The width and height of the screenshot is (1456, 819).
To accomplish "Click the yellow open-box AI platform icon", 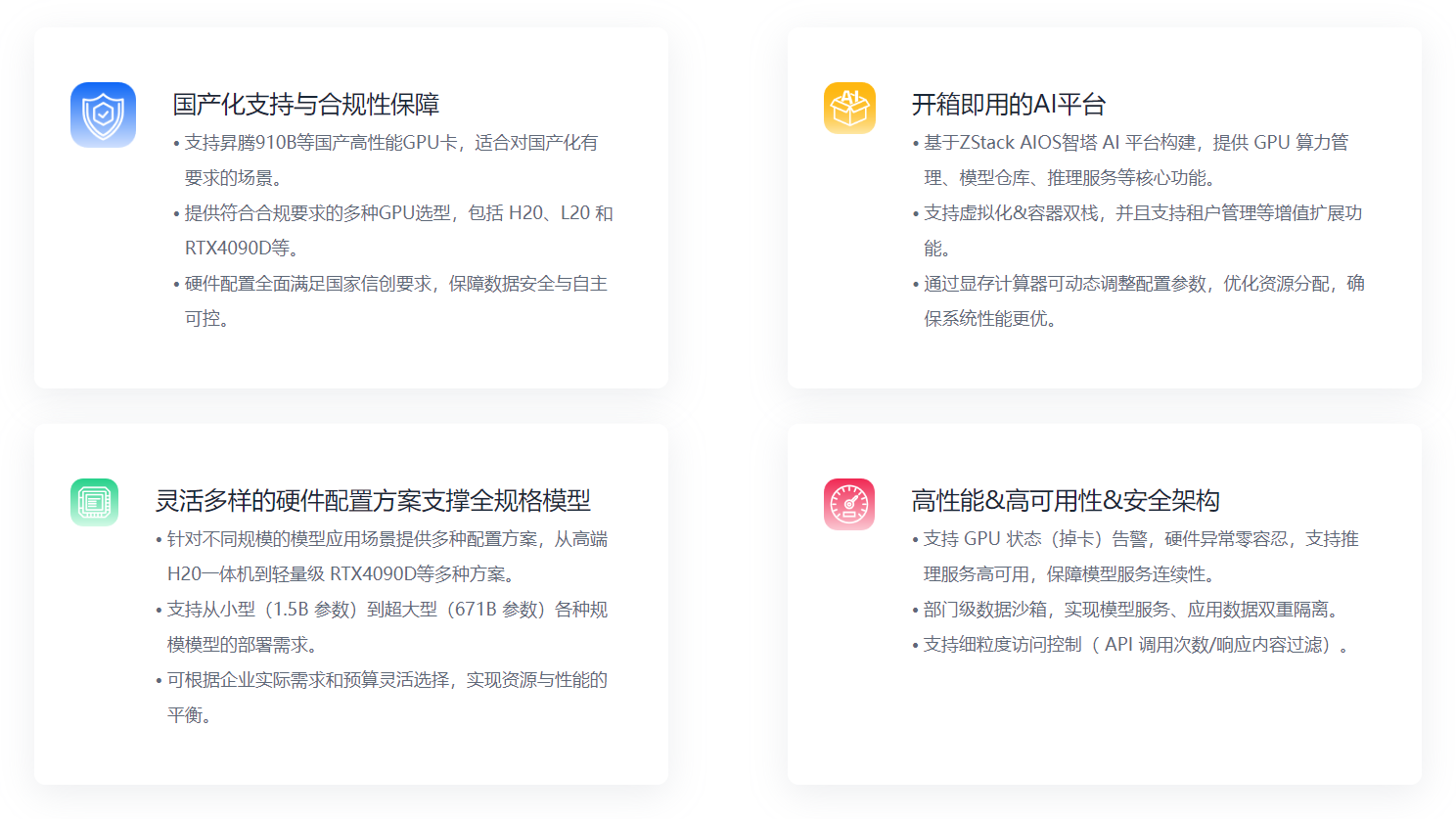I will click(849, 108).
